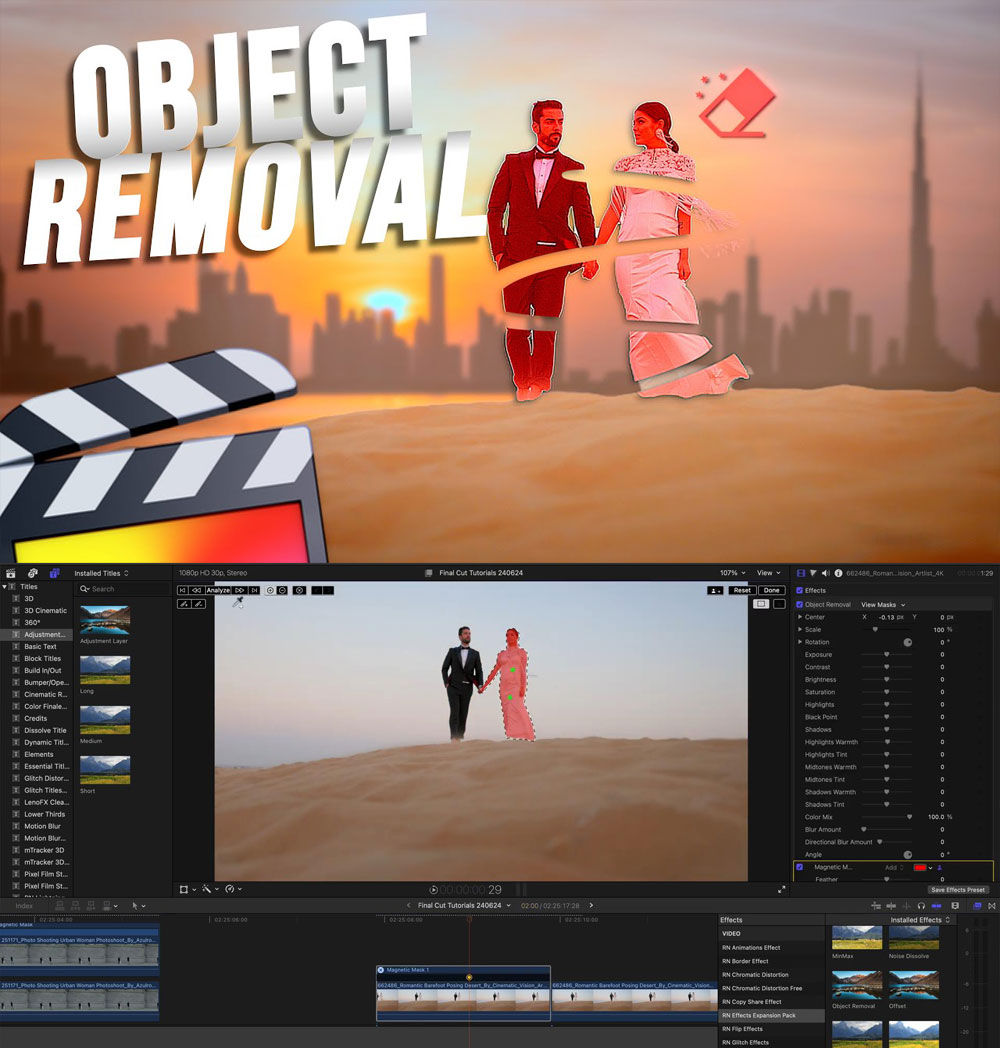Open the Installed Titles popup
Image resolution: width=1000 pixels, height=1048 pixels.
point(101,573)
